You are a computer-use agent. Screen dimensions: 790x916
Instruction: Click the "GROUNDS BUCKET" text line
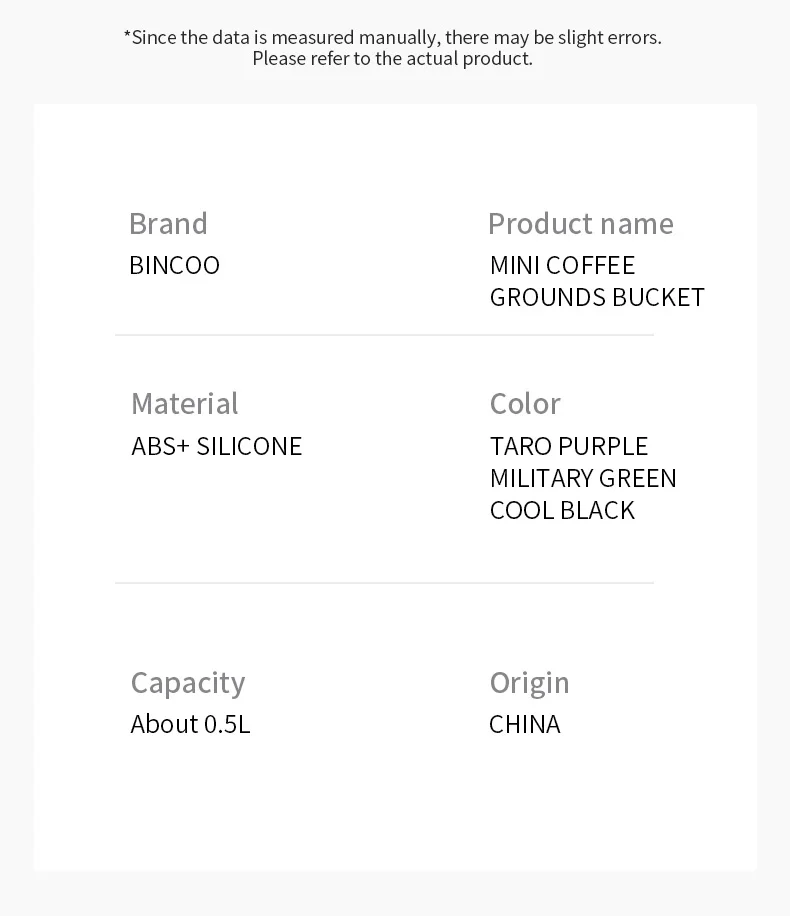point(597,297)
